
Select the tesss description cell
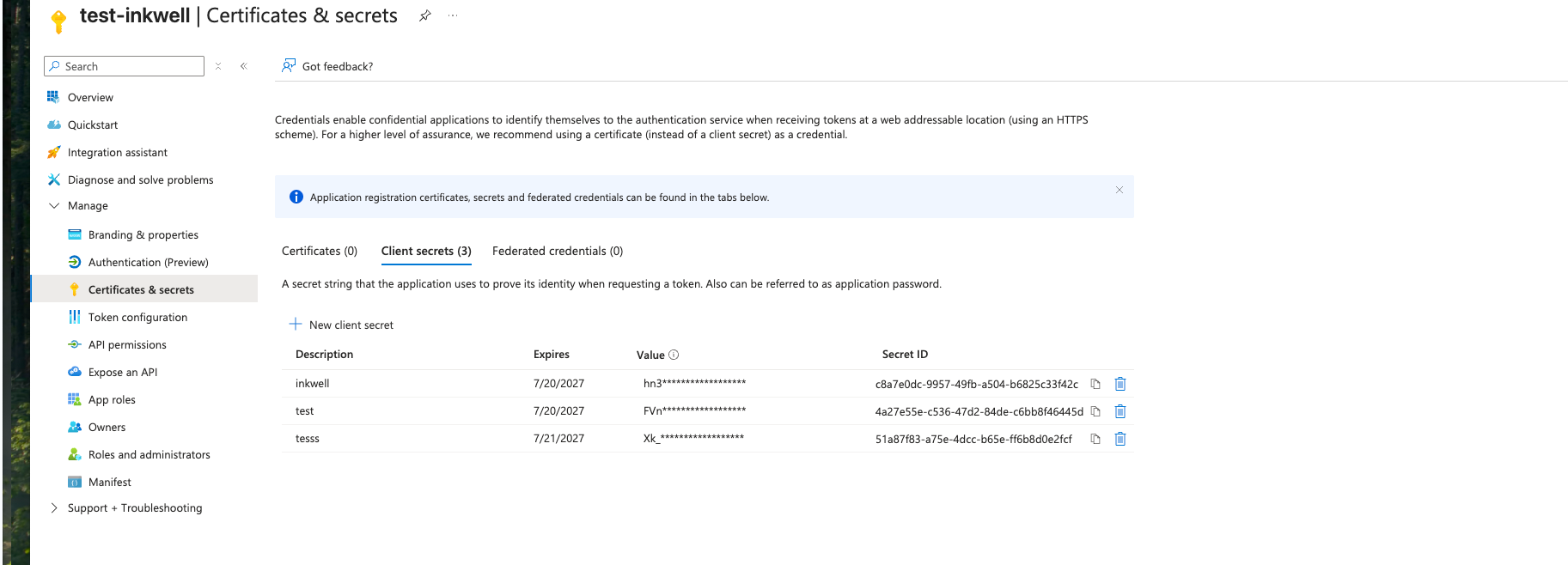[308, 439]
